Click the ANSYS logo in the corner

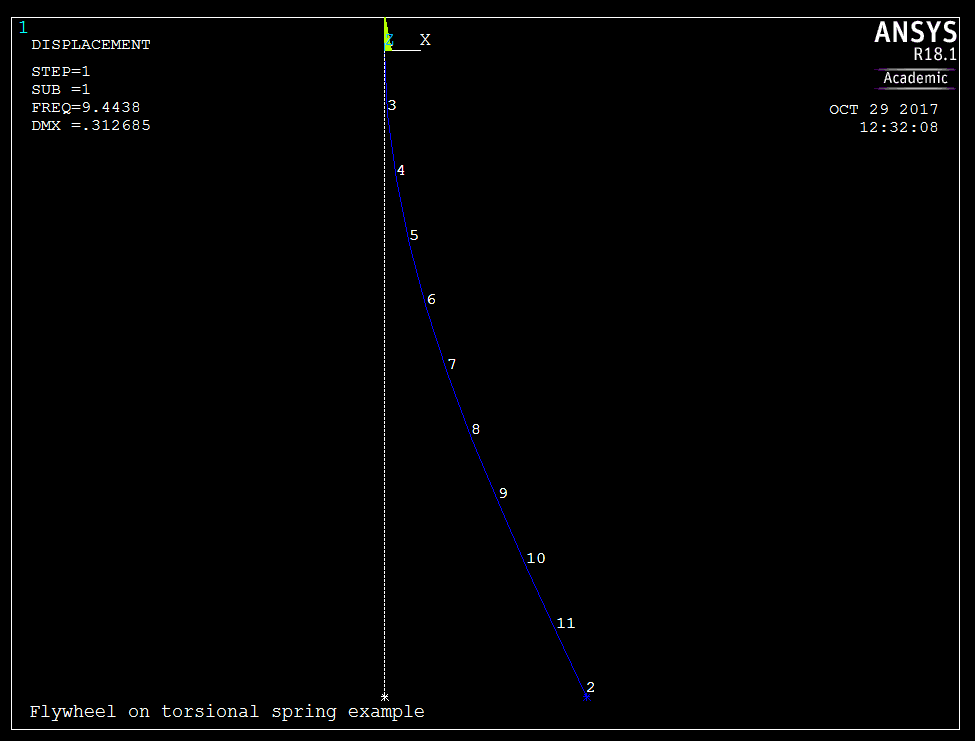coord(915,33)
